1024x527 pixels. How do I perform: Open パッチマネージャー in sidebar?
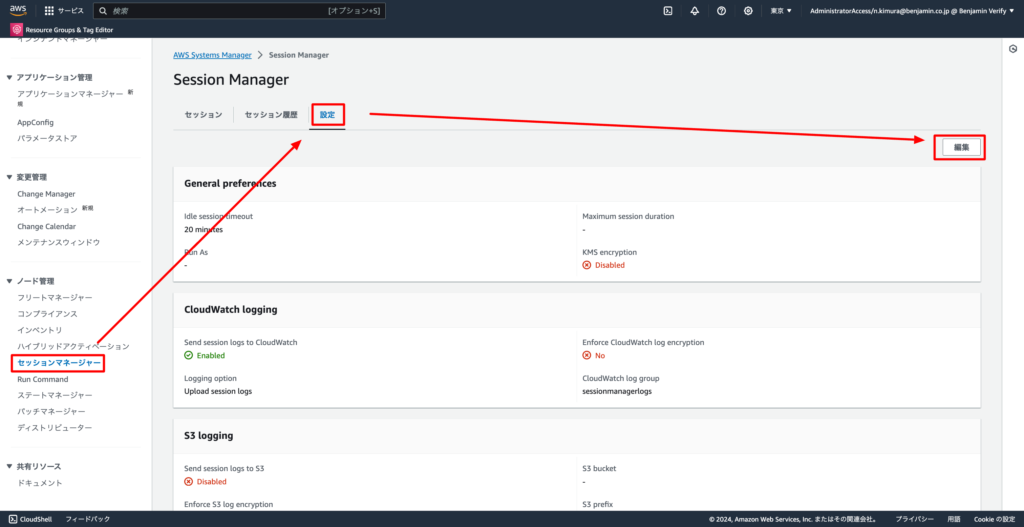pyautogui.click(x=51, y=411)
